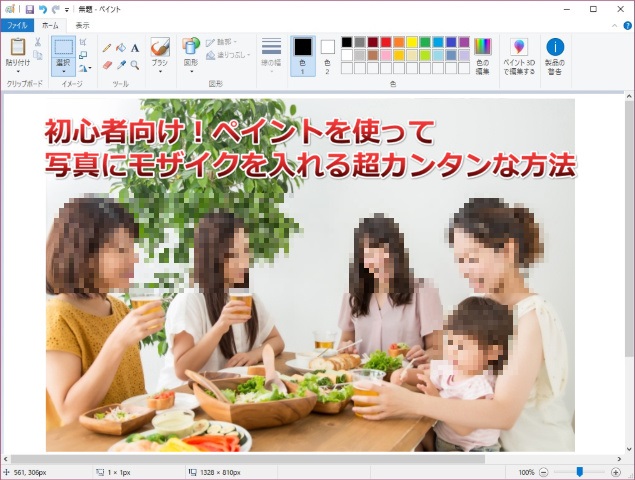Select the Magnifier tool
This screenshot has height=480, width=635.
[135, 65]
